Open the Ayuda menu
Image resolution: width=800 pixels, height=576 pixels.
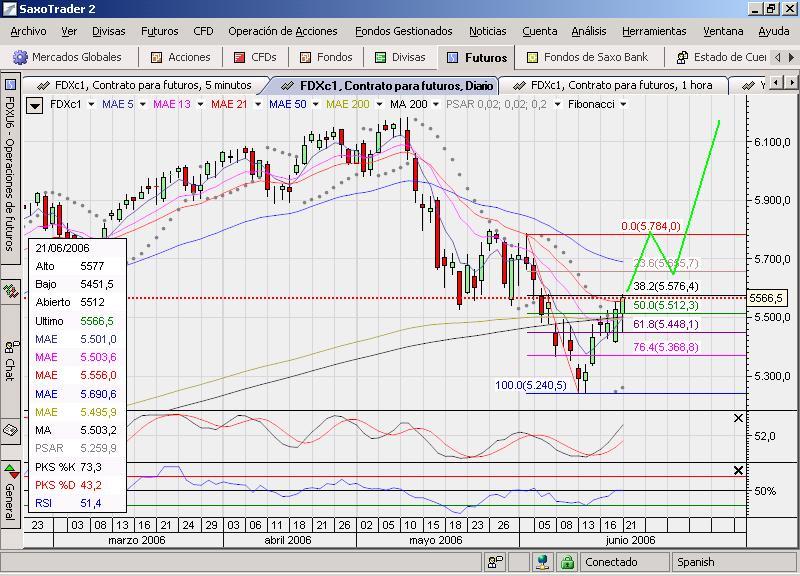click(x=773, y=32)
